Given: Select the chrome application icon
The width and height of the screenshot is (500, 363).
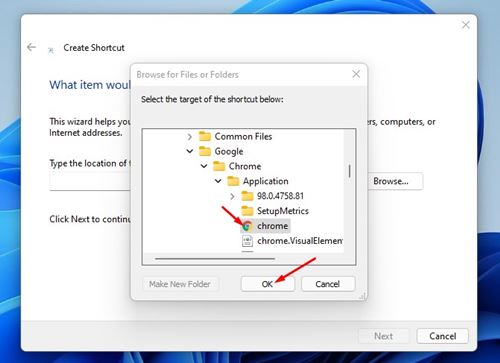Looking at the screenshot, I should pyautogui.click(x=247, y=226).
